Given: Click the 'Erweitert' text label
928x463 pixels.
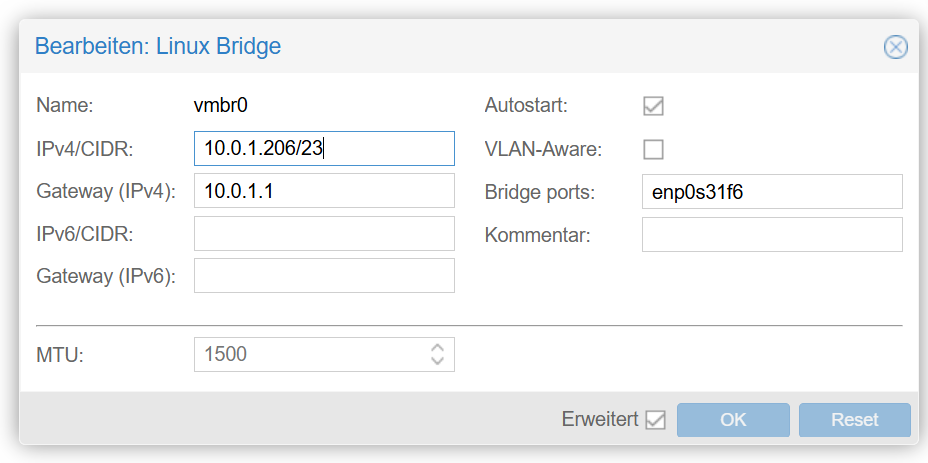Looking at the screenshot, I should 600,420.
